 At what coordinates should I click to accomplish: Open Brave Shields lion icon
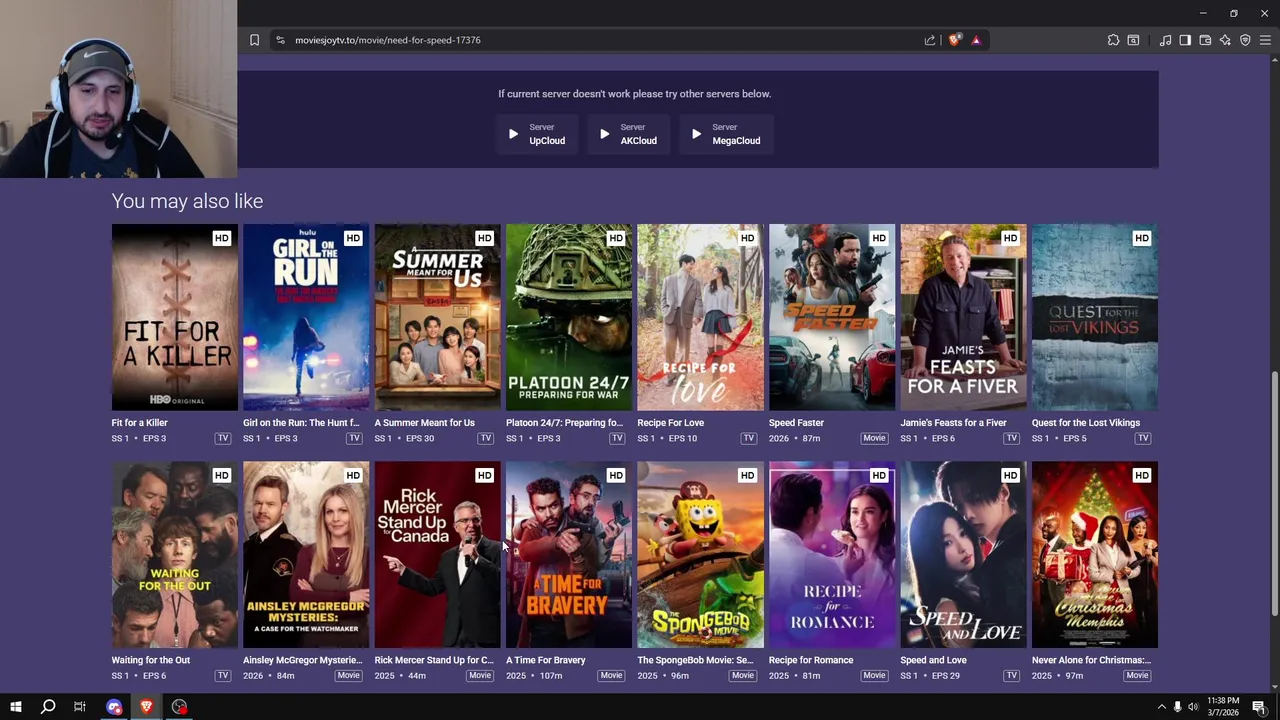point(954,40)
